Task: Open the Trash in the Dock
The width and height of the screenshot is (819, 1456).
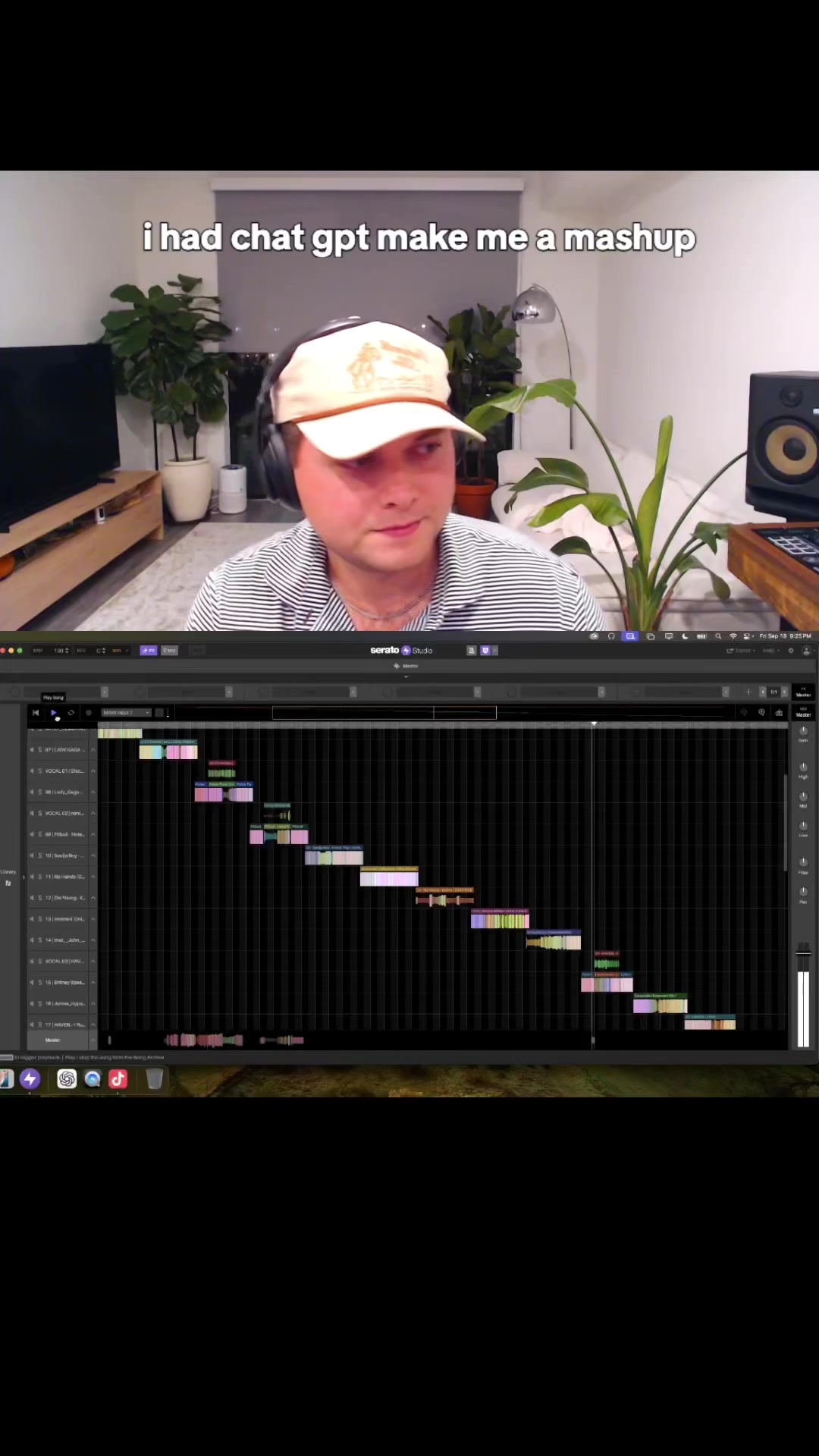Action: (154, 1078)
